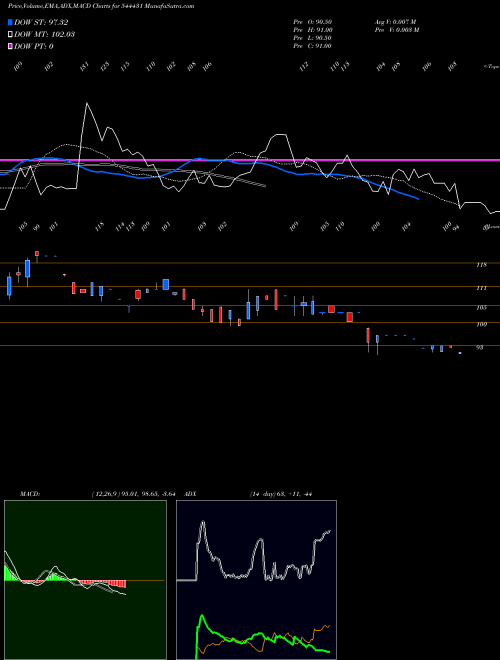The width and height of the screenshot is (500, 660).
Task: Click the ADX '(14 day) 68, +11, -44' values
Action: click(x=280, y=494)
